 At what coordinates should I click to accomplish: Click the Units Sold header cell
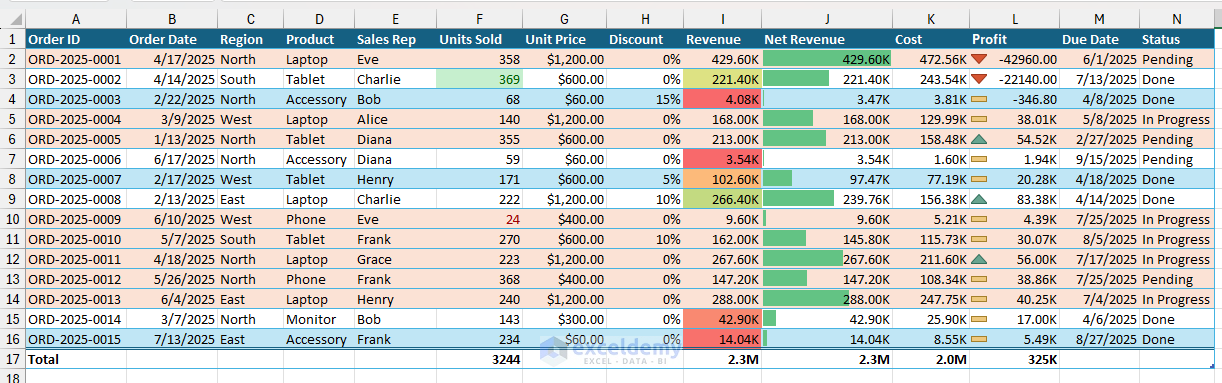click(x=479, y=39)
